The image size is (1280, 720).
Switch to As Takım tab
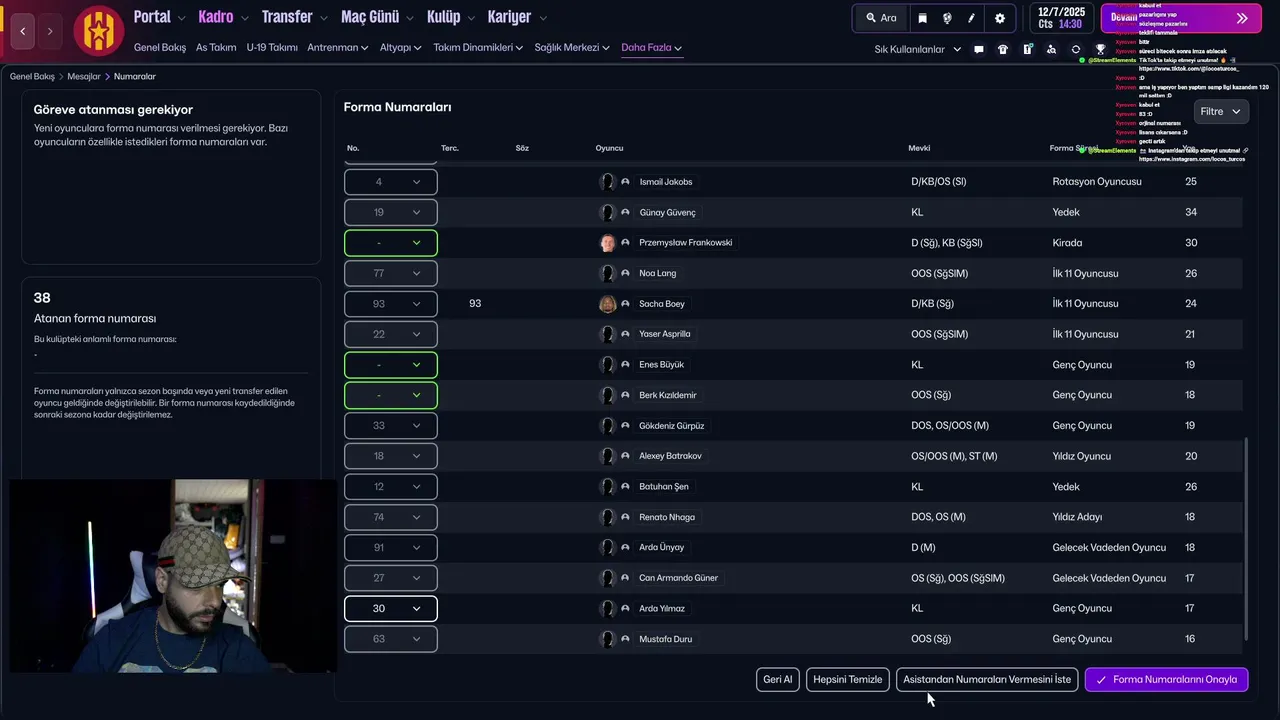click(216, 47)
